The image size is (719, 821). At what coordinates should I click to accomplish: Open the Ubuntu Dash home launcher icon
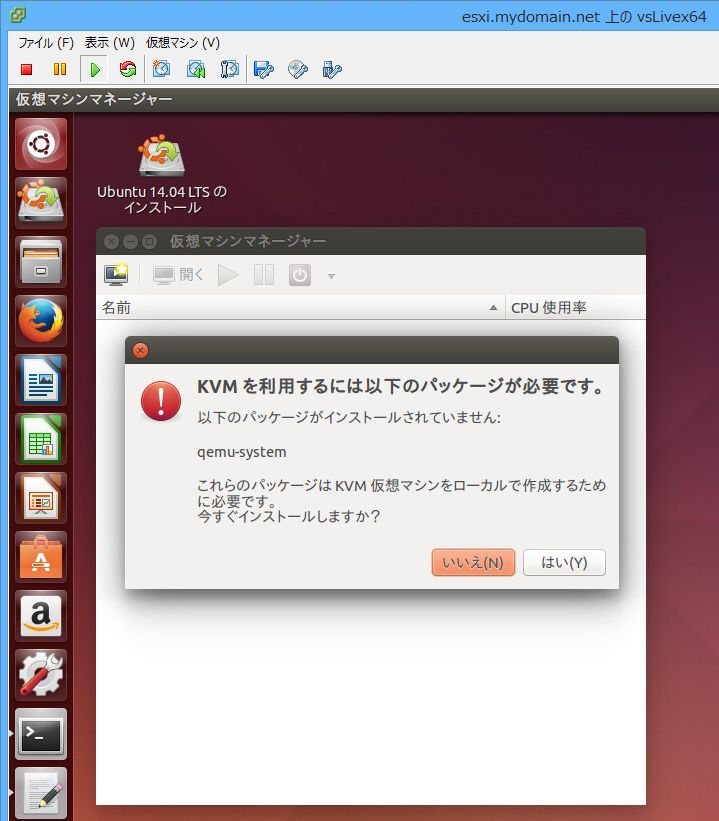pos(41,144)
